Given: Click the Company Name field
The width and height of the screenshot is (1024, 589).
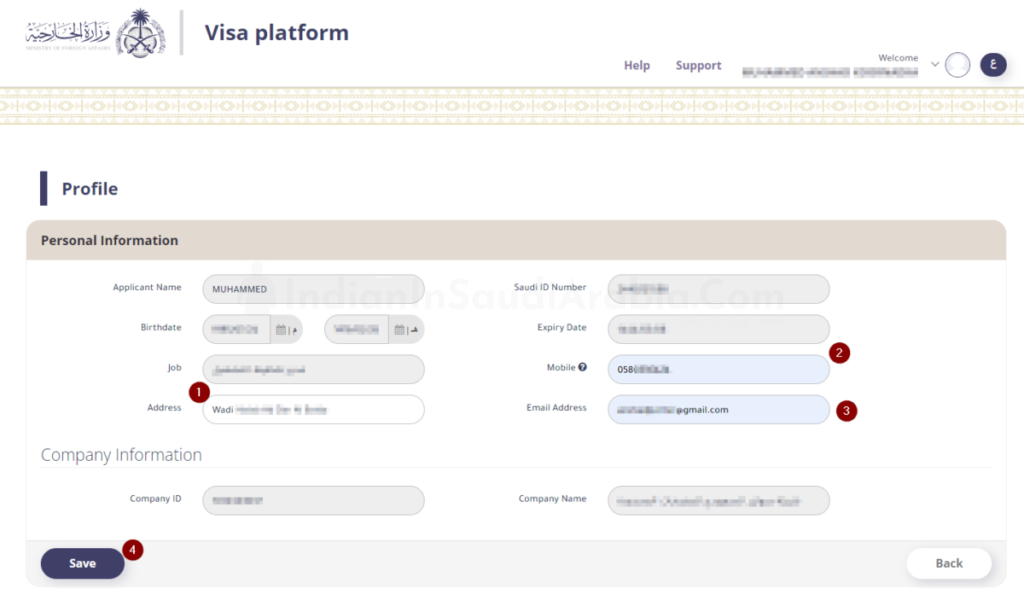Looking at the screenshot, I should (718, 500).
